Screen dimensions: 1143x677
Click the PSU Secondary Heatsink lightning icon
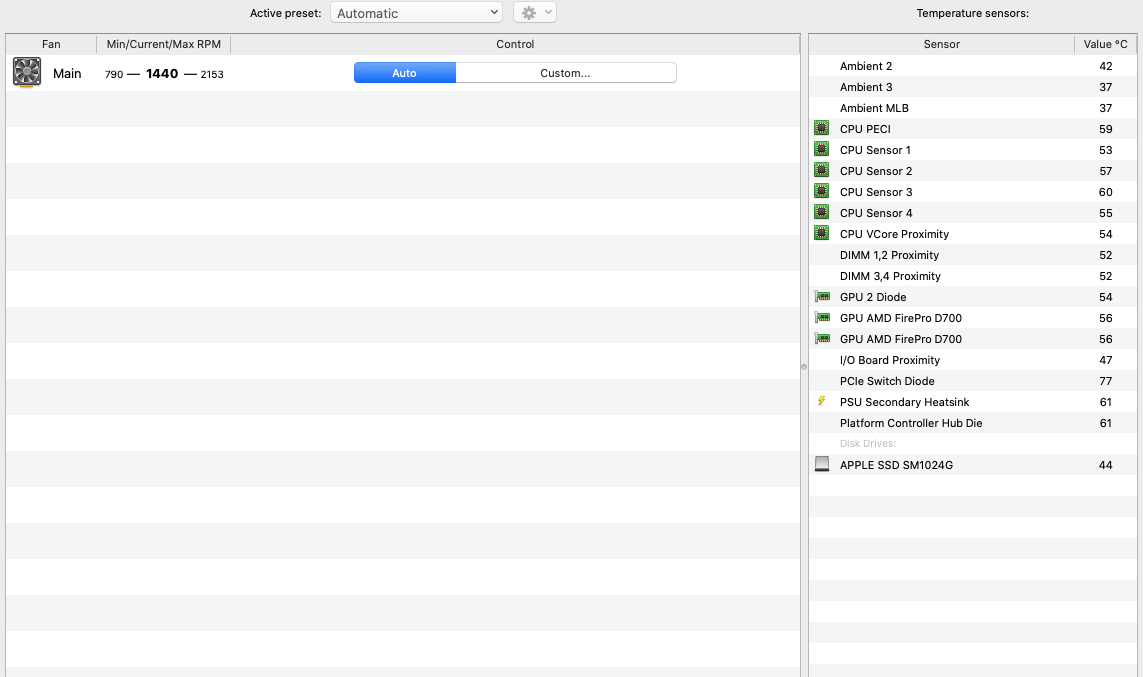pos(822,401)
